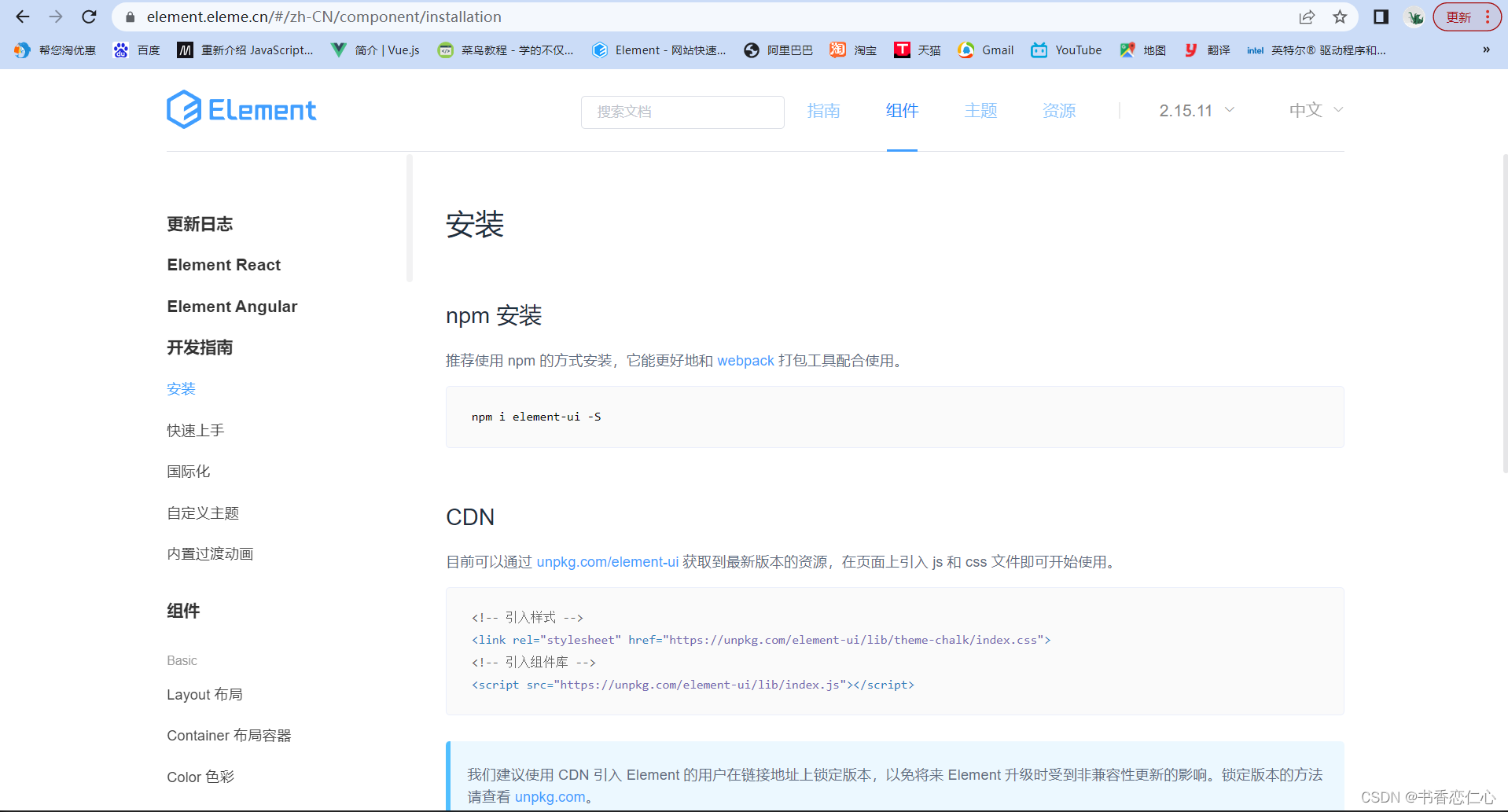The image size is (1508, 812).
Task: Click the browser back arrow
Action: (22, 17)
